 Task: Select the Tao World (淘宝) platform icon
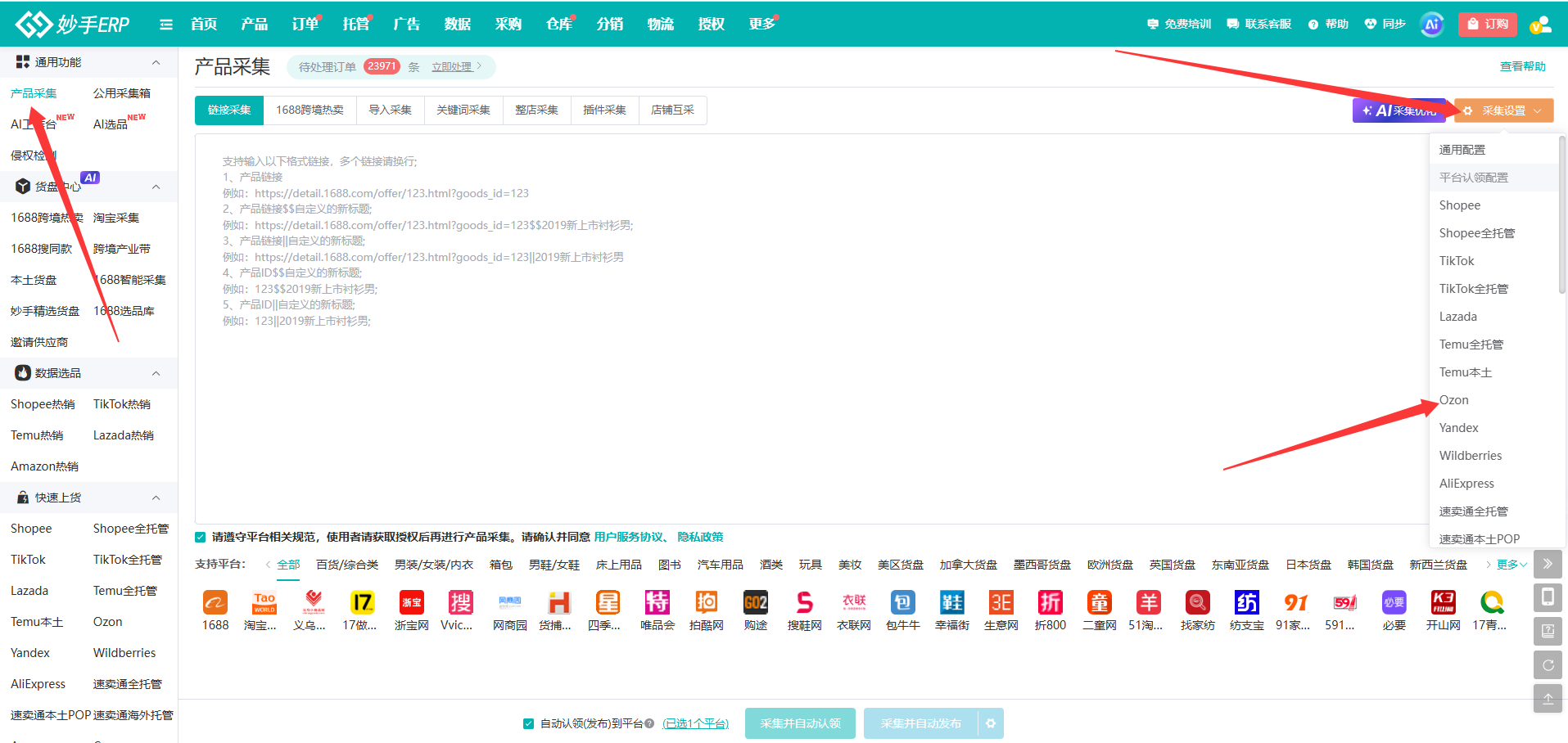(x=264, y=603)
